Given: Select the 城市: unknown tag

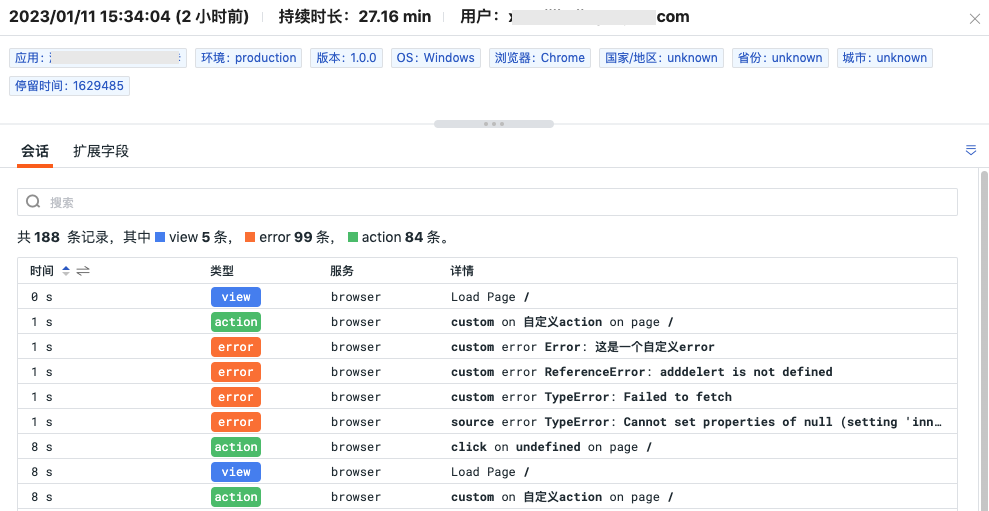Looking at the screenshot, I should 885,58.
